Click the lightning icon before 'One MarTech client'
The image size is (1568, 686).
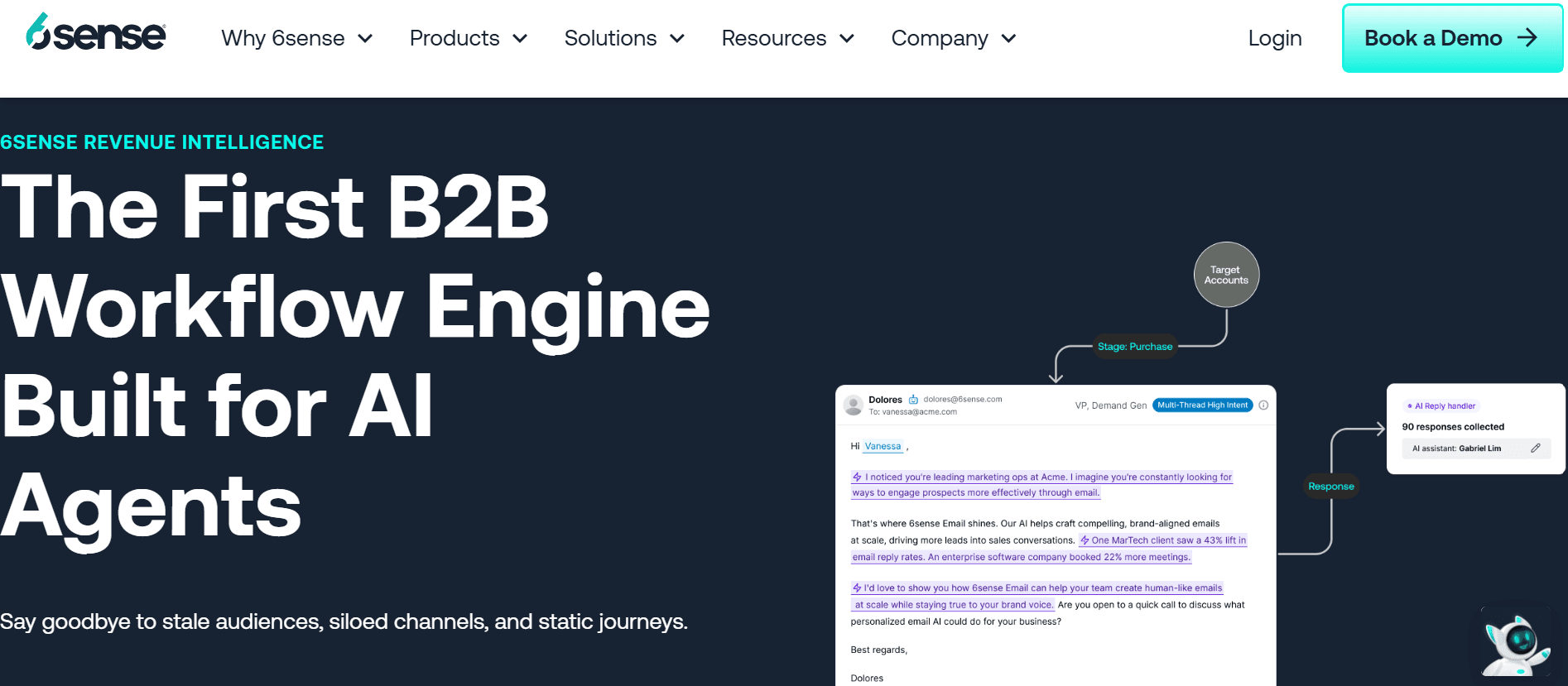[x=1085, y=540]
